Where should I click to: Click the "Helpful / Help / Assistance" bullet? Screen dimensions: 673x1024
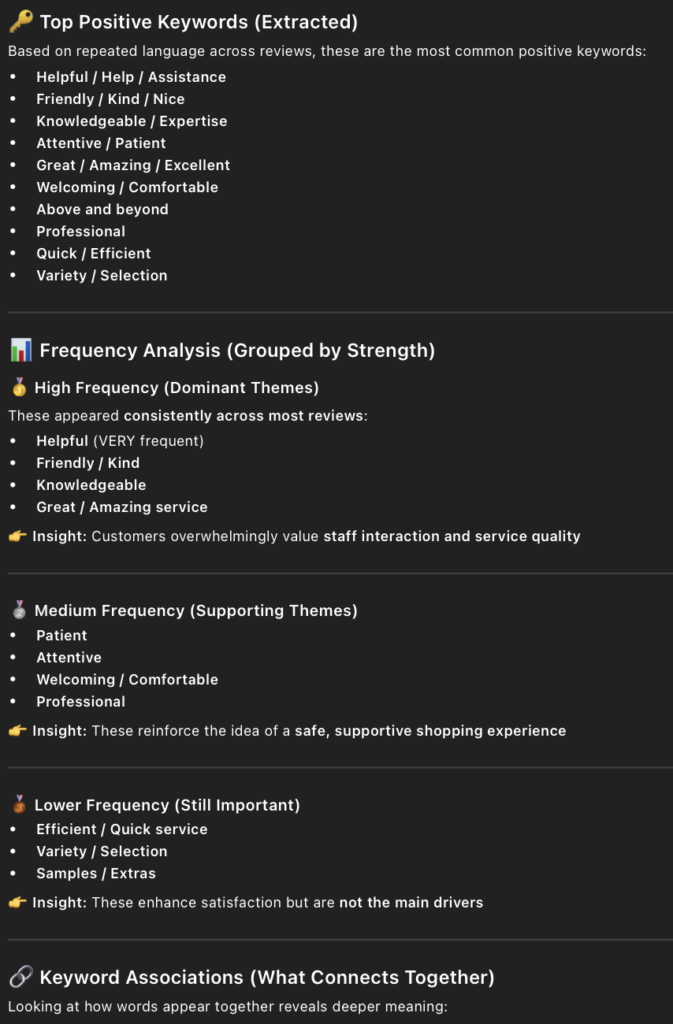(x=131, y=77)
